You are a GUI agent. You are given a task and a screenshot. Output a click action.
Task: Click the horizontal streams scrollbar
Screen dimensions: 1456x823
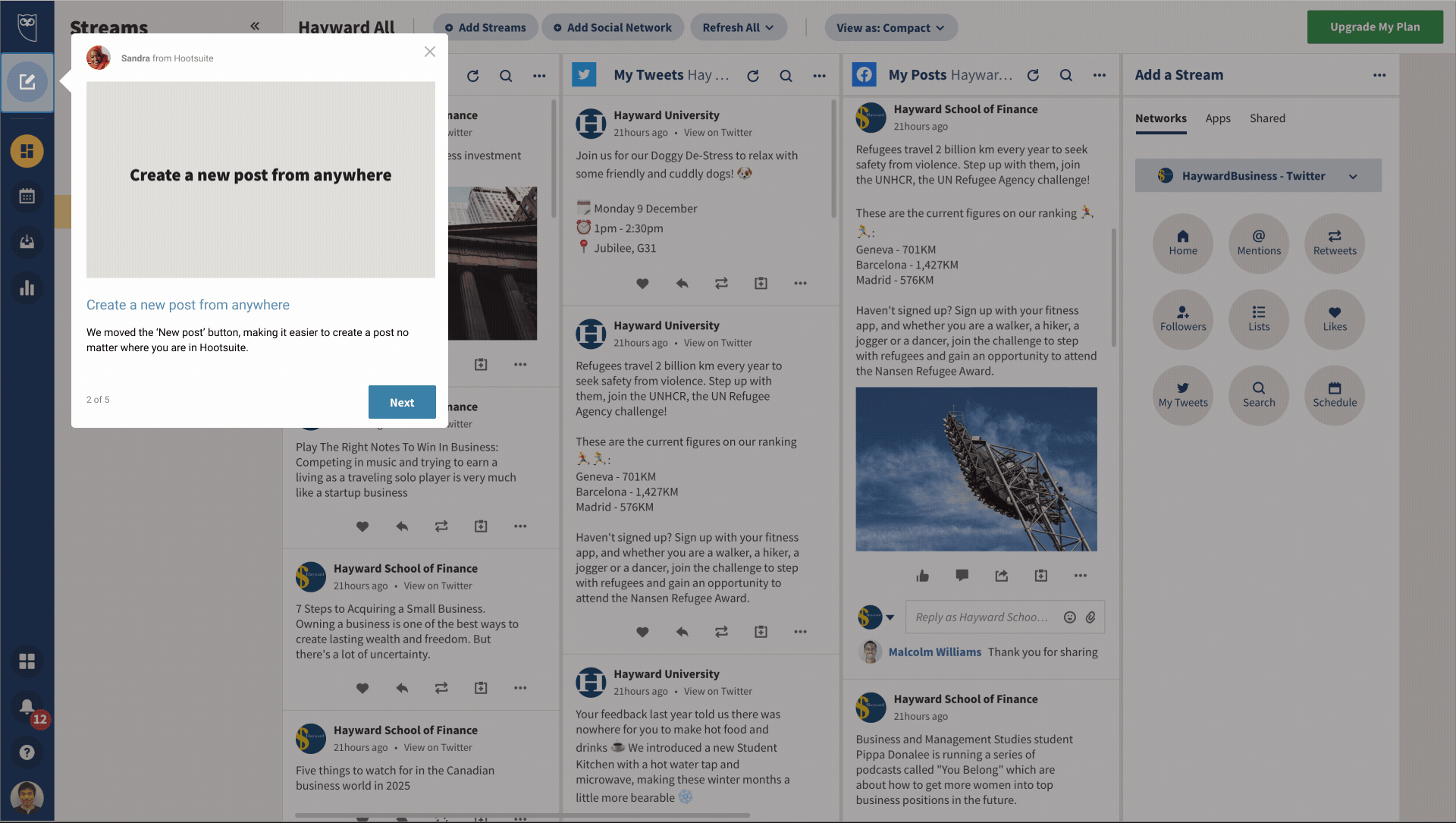(522, 816)
